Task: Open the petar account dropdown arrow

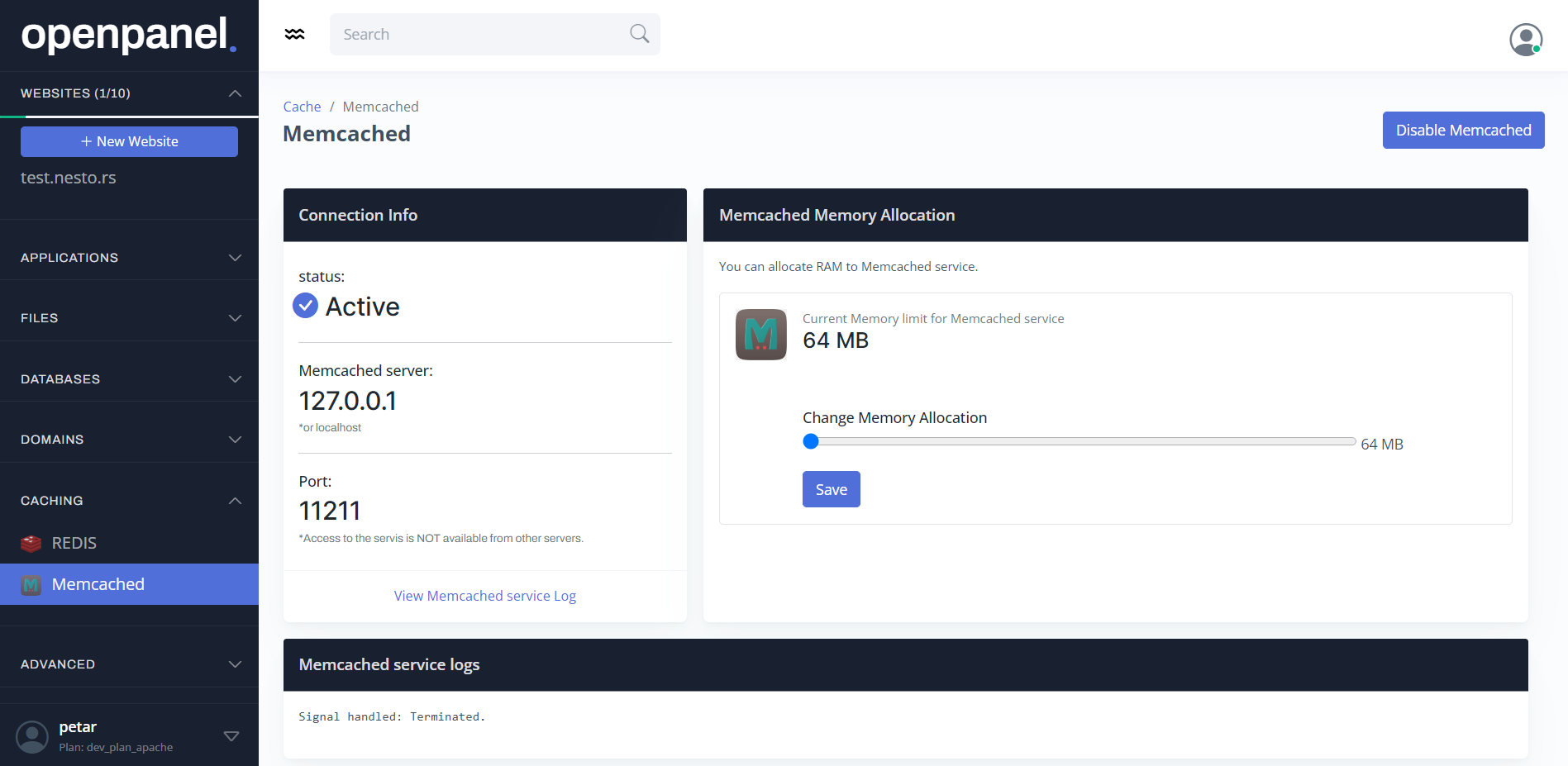Action: tap(231, 736)
